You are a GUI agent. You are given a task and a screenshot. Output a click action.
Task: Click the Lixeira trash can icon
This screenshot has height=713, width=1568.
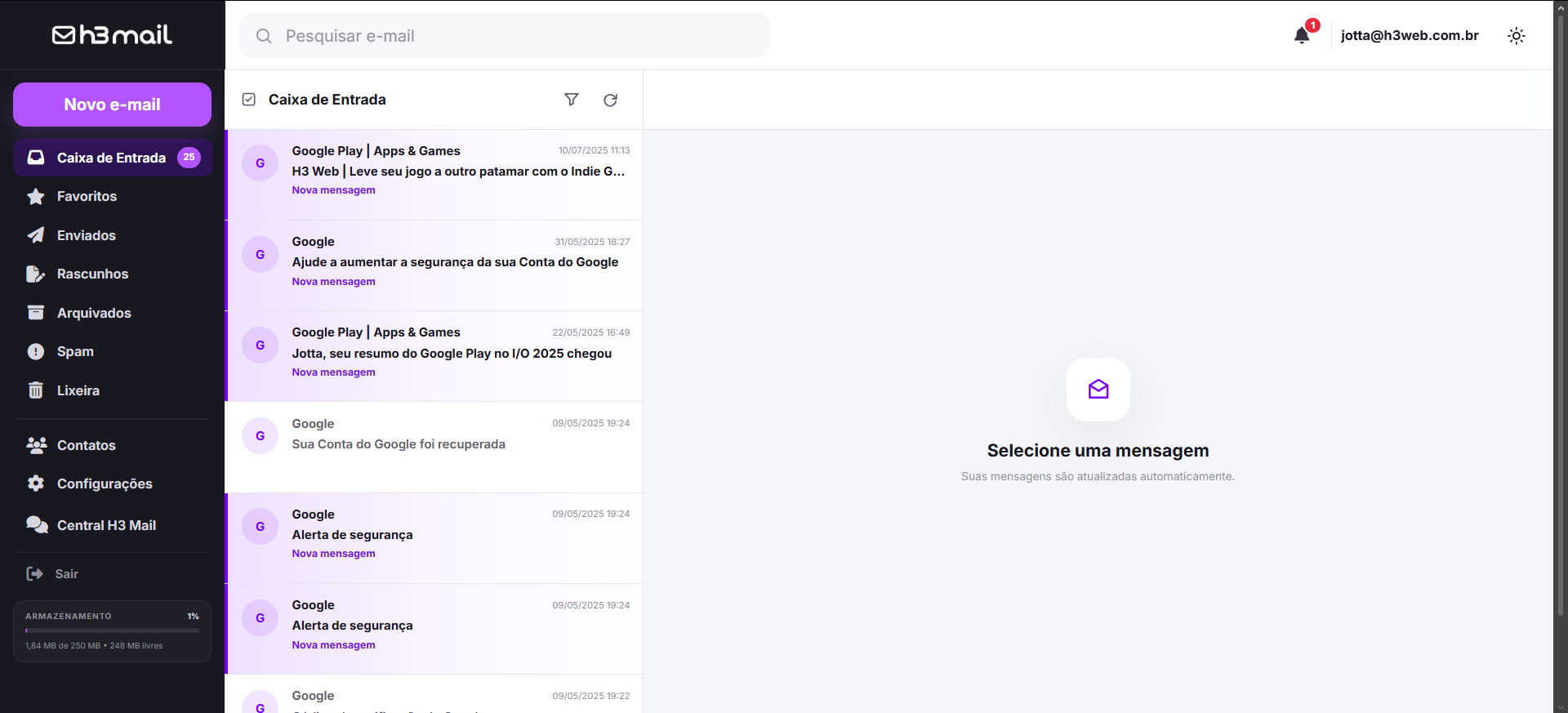tap(36, 390)
